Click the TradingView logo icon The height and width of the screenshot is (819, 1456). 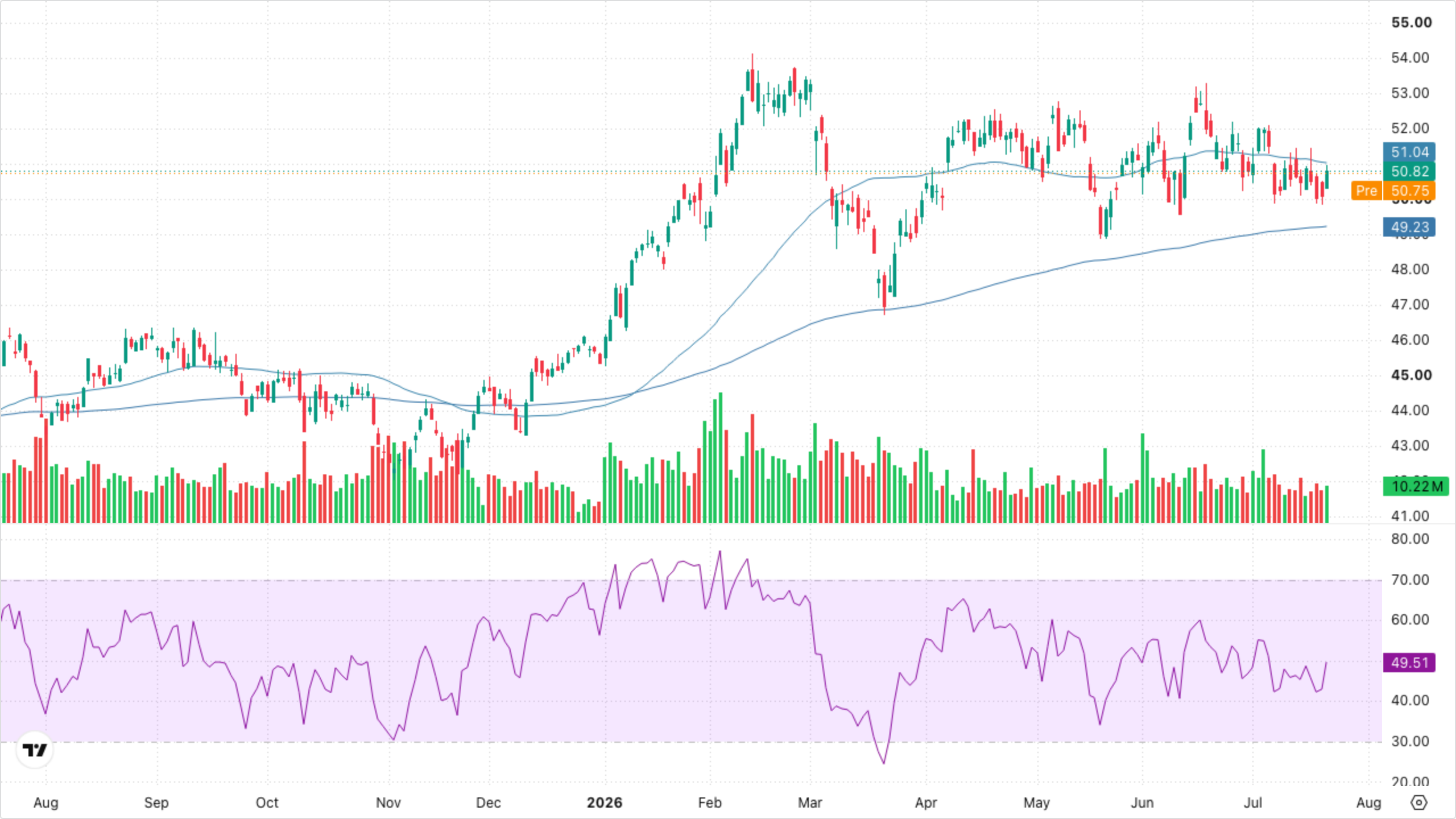point(35,750)
